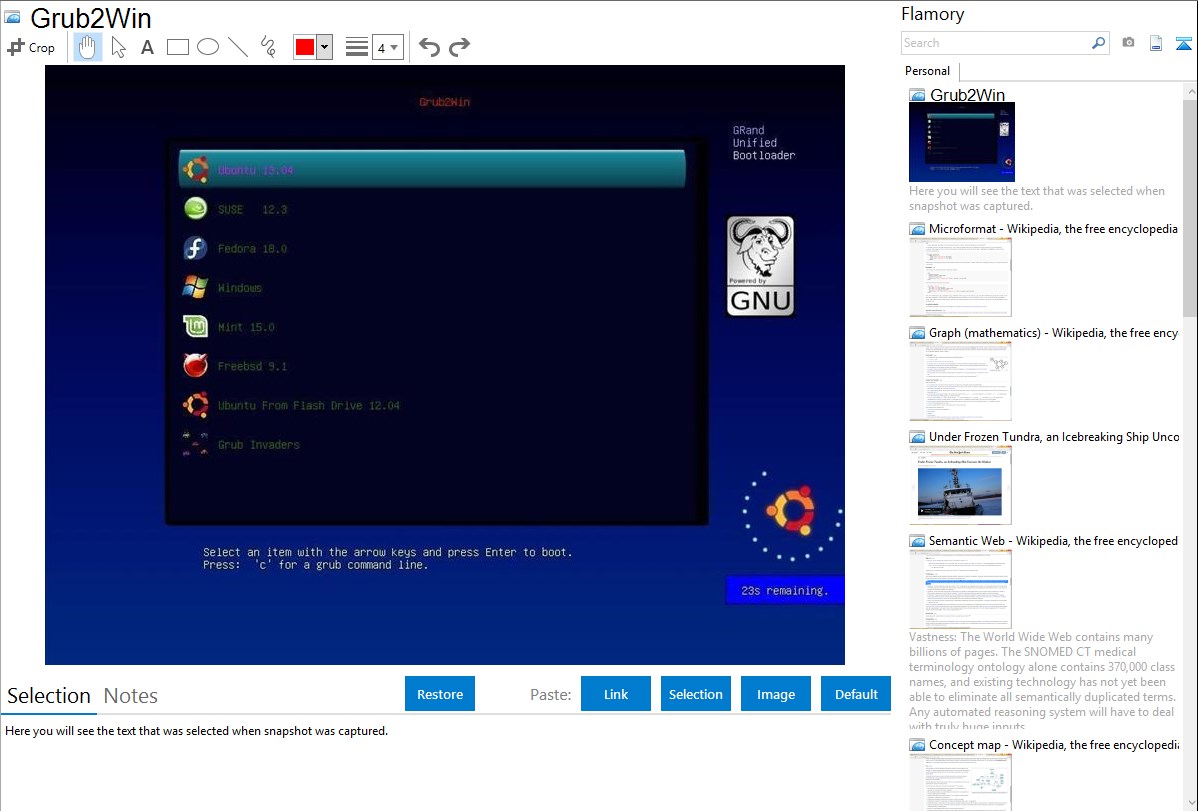Redo the last annotation
The height and width of the screenshot is (811, 1198).
459,47
